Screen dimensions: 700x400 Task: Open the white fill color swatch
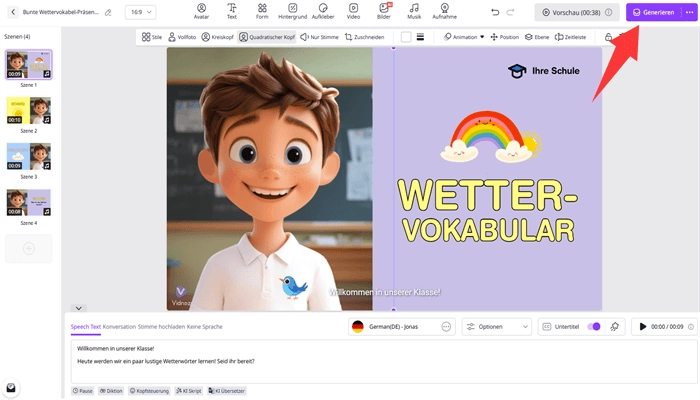click(x=406, y=37)
